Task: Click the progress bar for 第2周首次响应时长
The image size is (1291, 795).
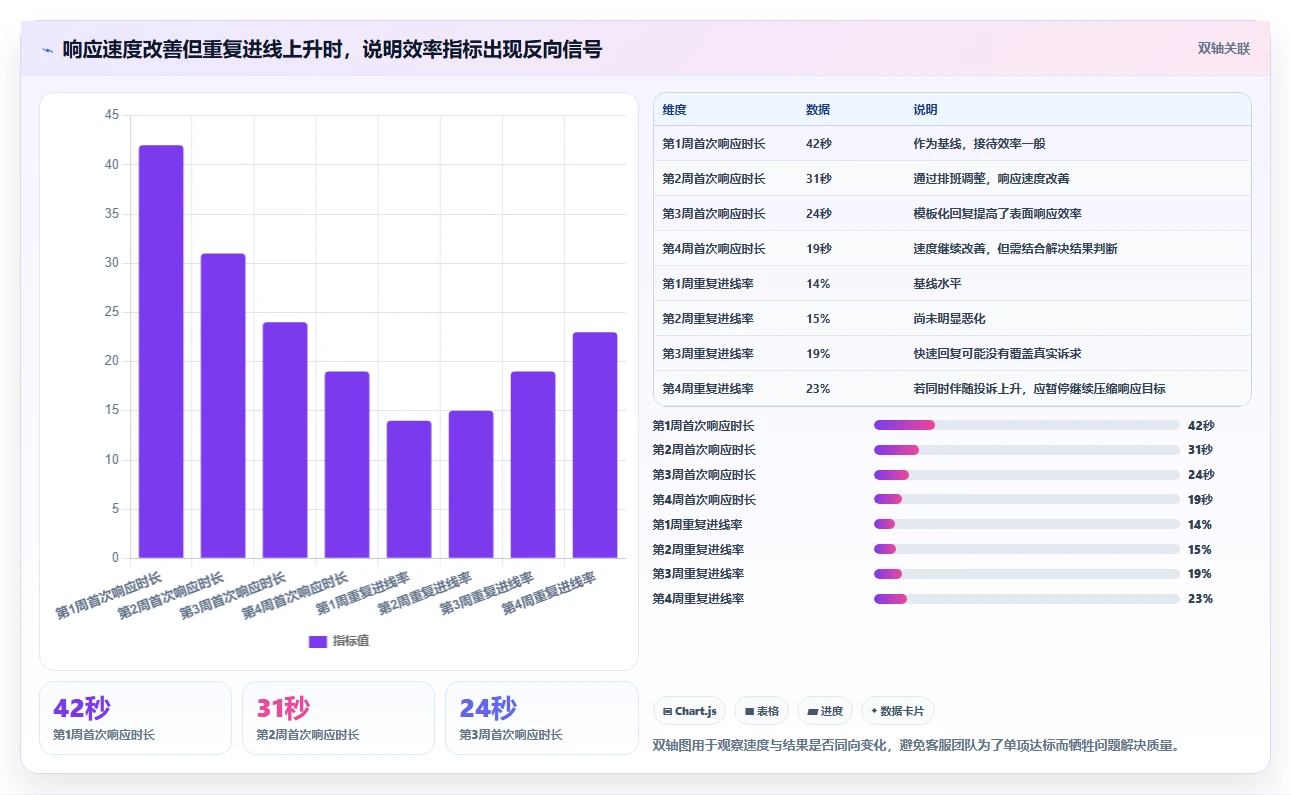Action: [x=1027, y=450]
